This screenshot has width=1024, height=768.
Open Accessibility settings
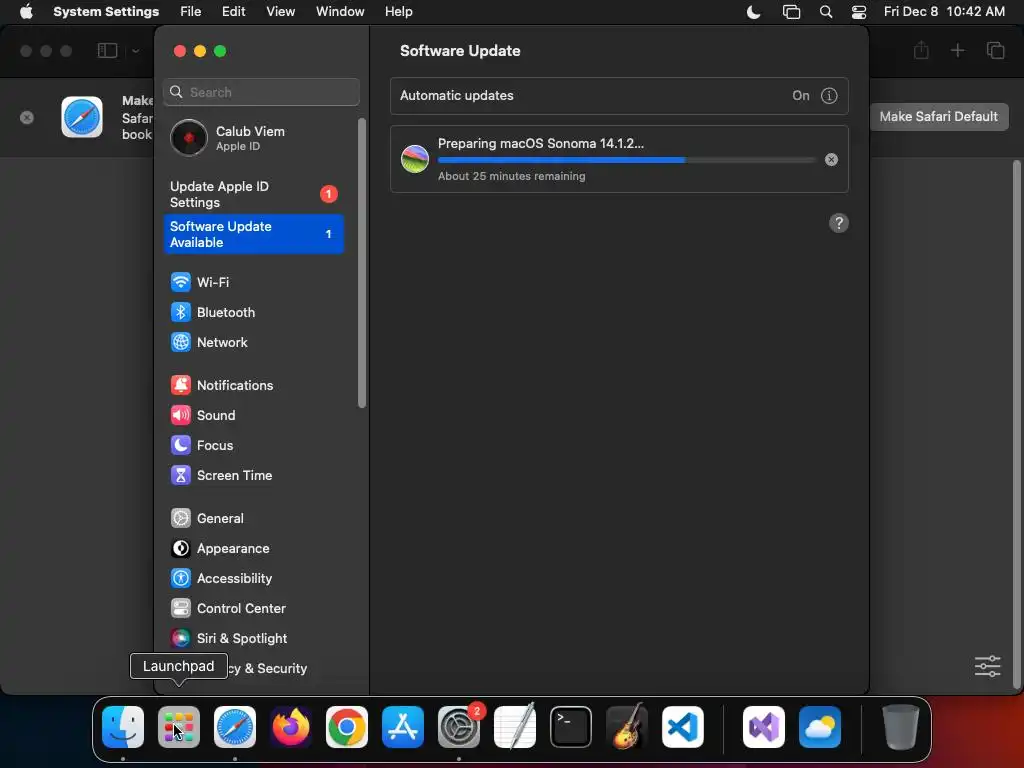(x=253, y=579)
